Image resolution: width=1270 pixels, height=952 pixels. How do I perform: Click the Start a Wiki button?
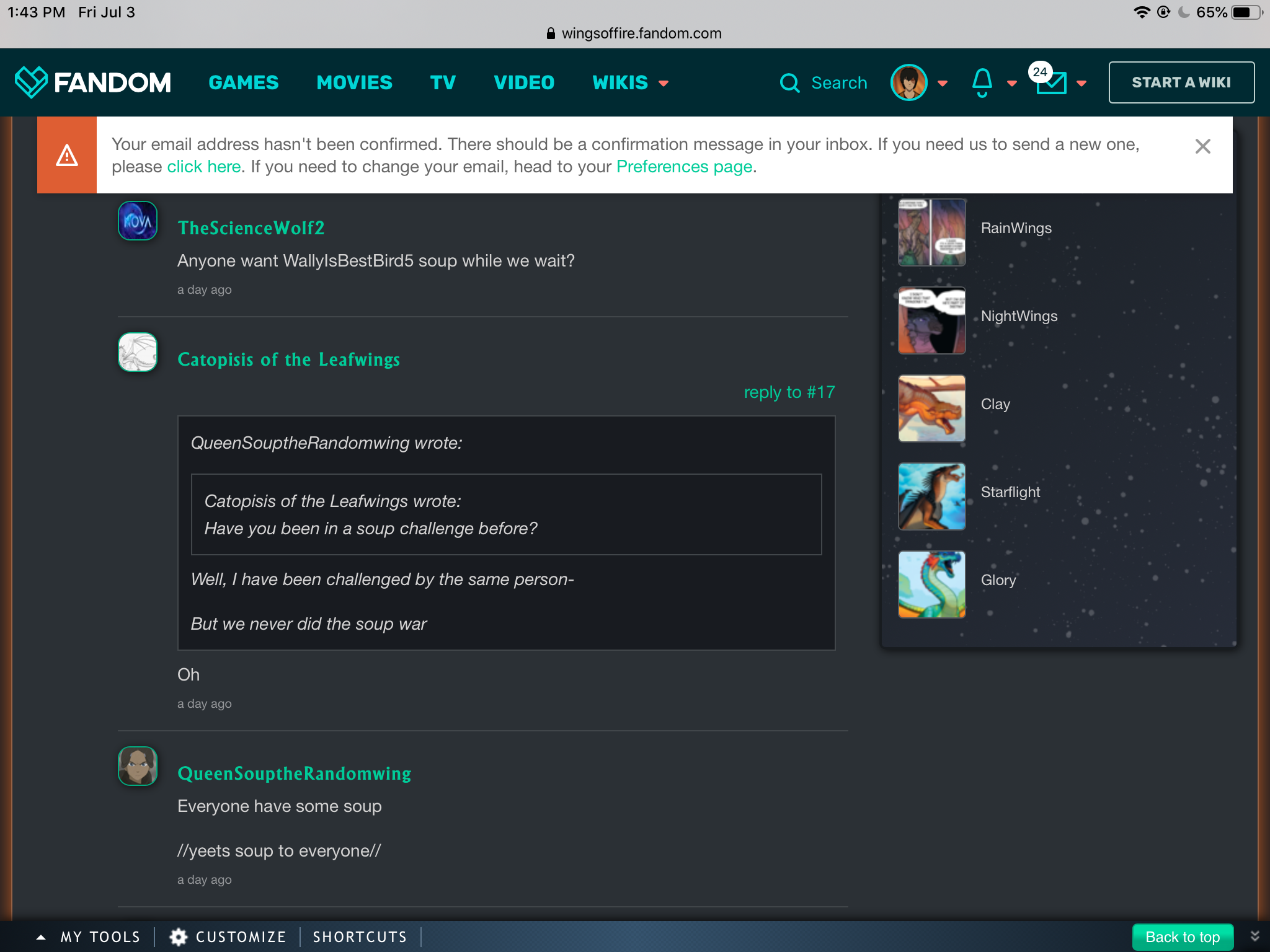coord(1181,82)
